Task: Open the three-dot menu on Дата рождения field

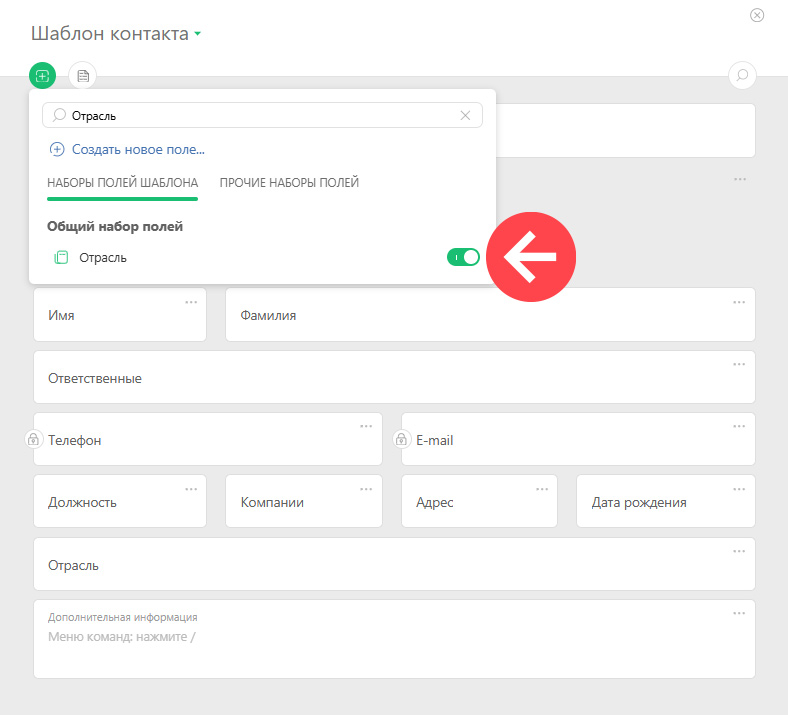Action: [x=739, y=489]
